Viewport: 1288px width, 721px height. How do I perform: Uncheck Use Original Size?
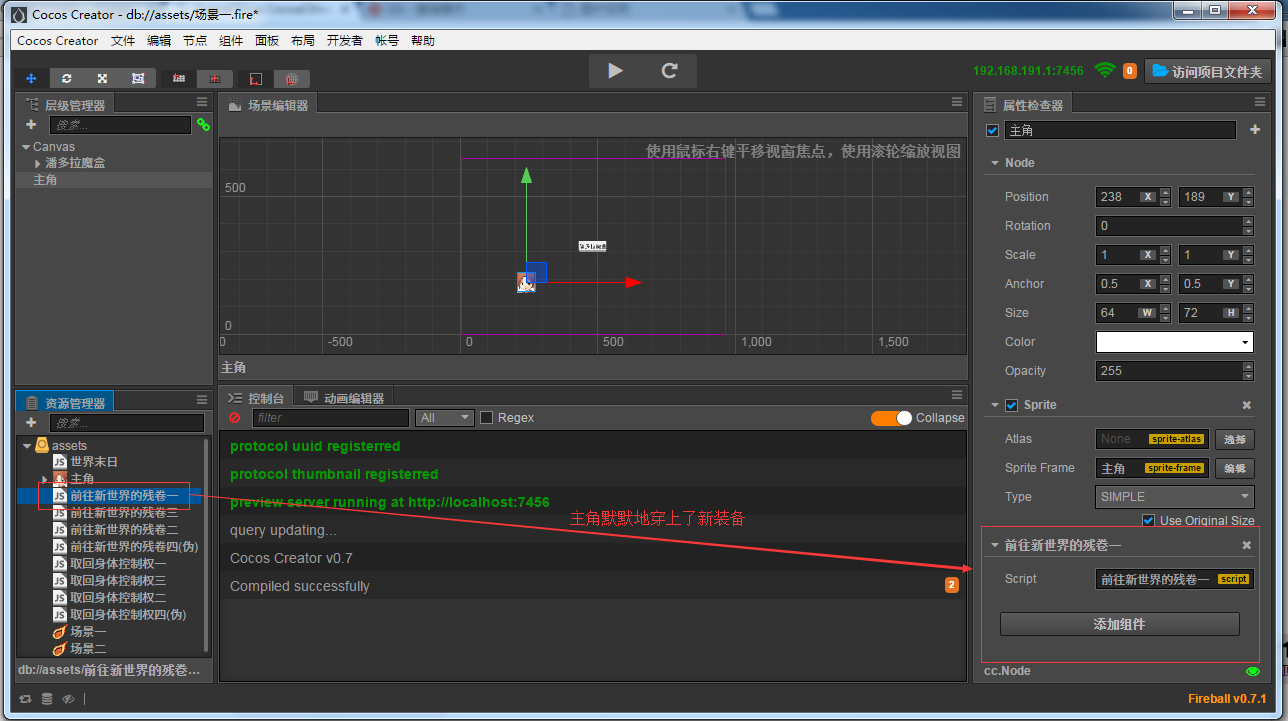point(1149,520)
